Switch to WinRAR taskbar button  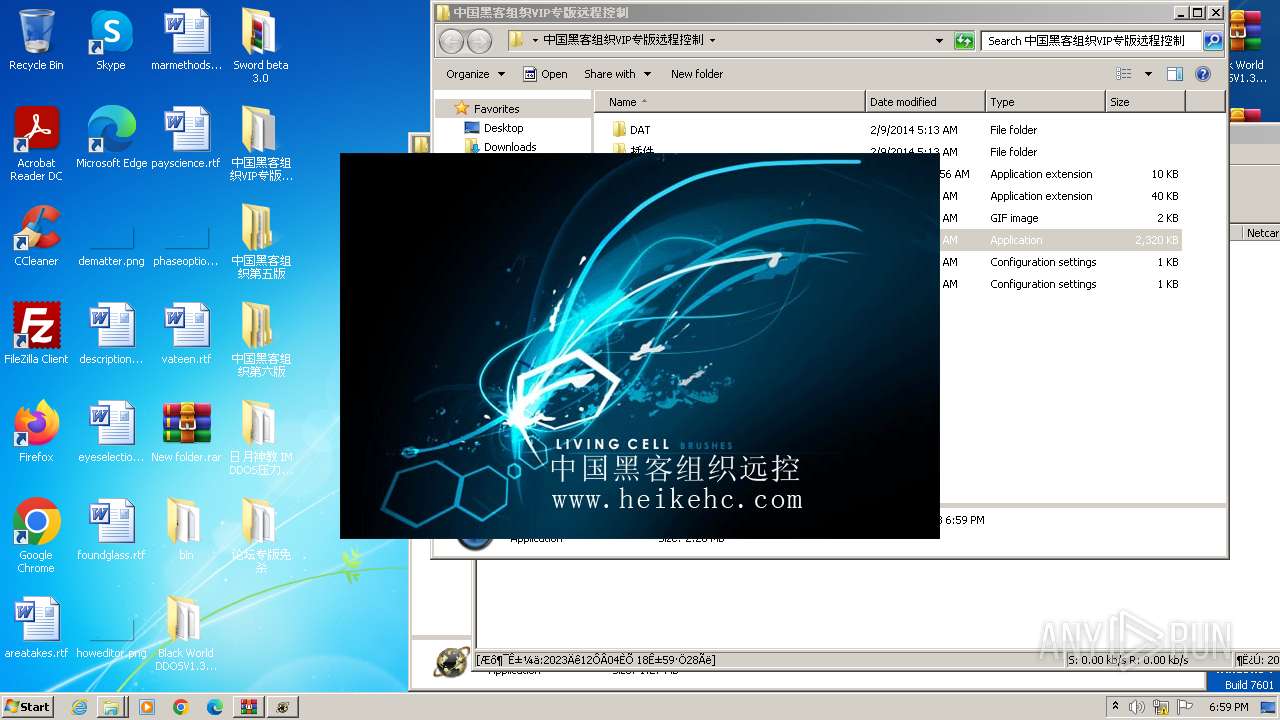[x=248, y=707]
